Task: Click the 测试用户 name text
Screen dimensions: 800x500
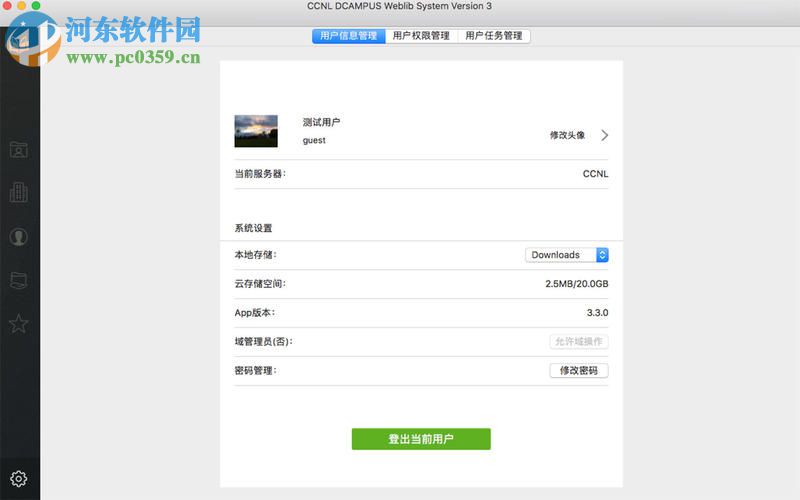Action: tap(321, 122)
